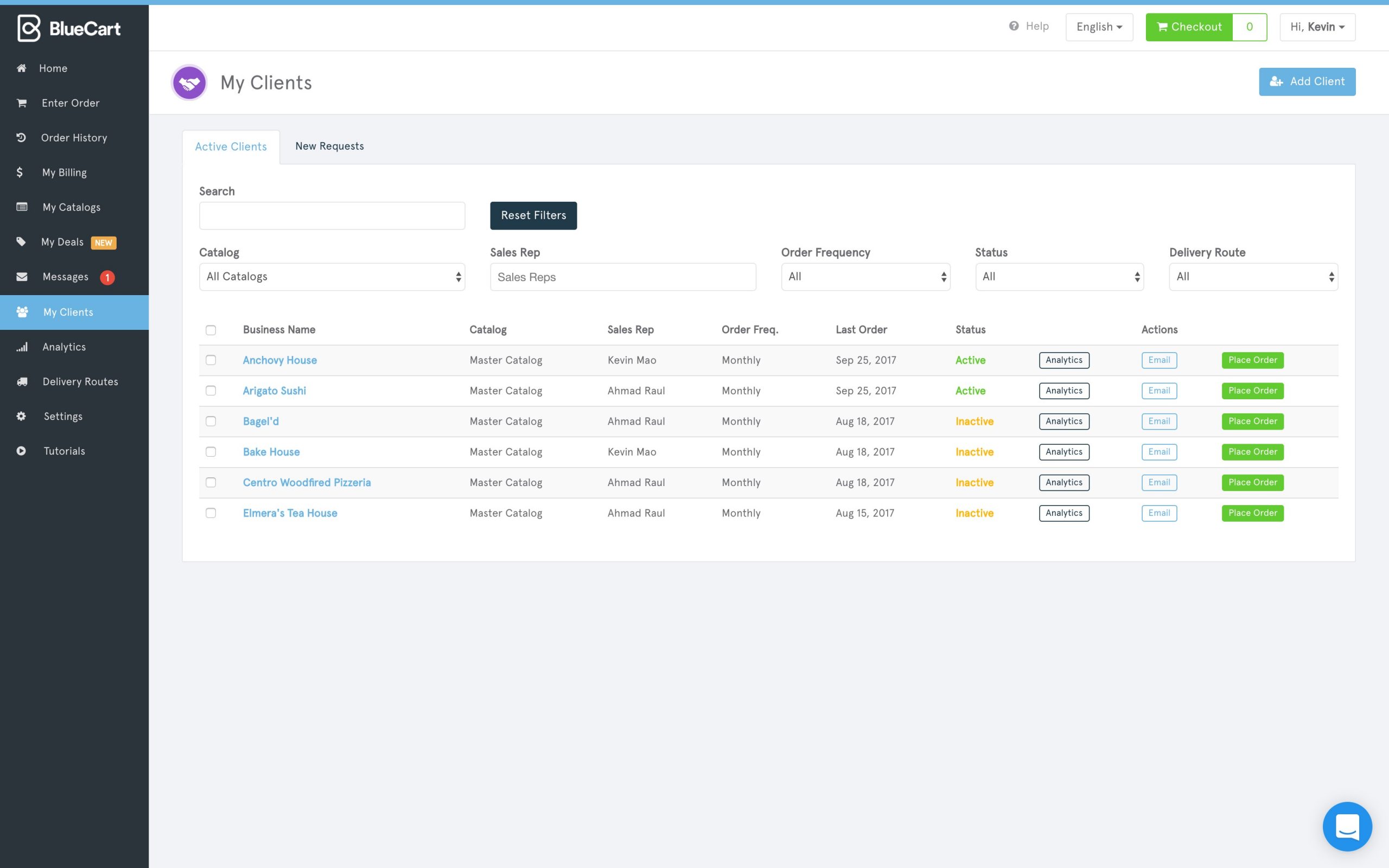This screenshot has width=1389, height=868.
Task: Open Delivery Routes truck icon
Action: [x=22, y=382]
